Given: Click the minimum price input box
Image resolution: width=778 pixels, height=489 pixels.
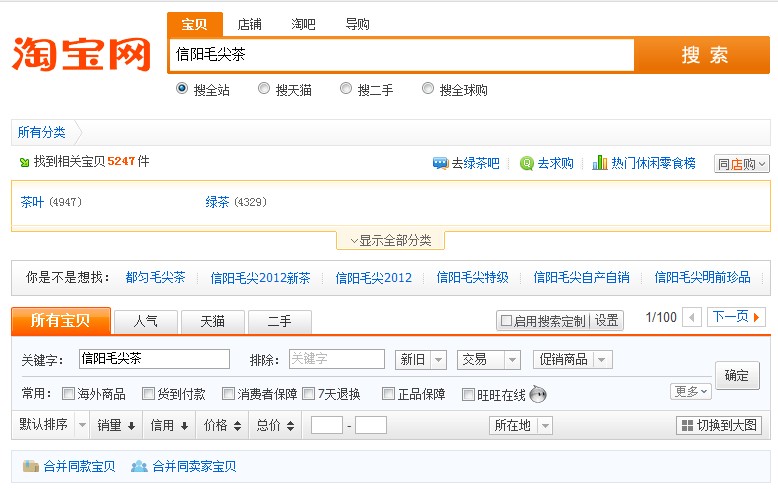Looking at the screenshot, I should coord(326,426).
